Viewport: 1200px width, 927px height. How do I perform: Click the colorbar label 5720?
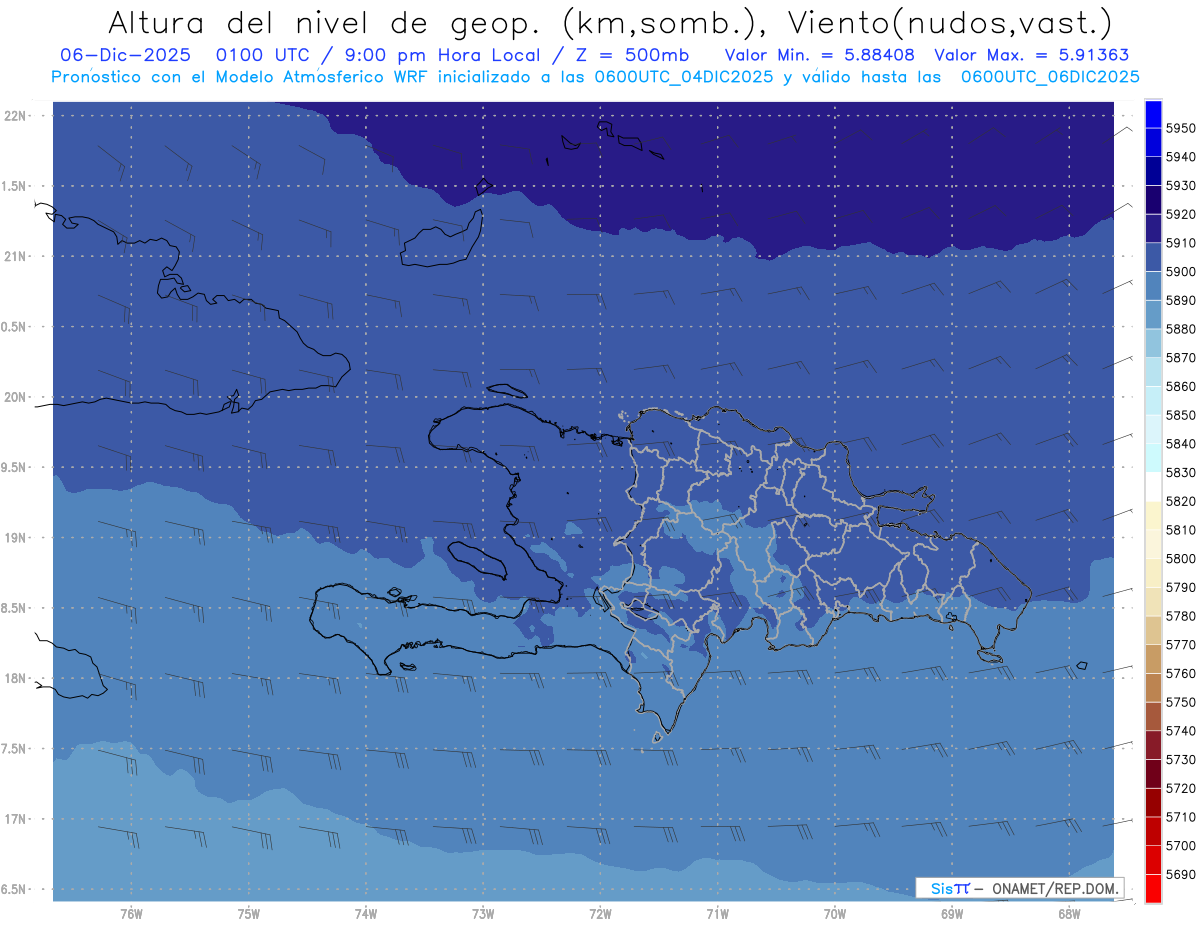pos(1181,788)
